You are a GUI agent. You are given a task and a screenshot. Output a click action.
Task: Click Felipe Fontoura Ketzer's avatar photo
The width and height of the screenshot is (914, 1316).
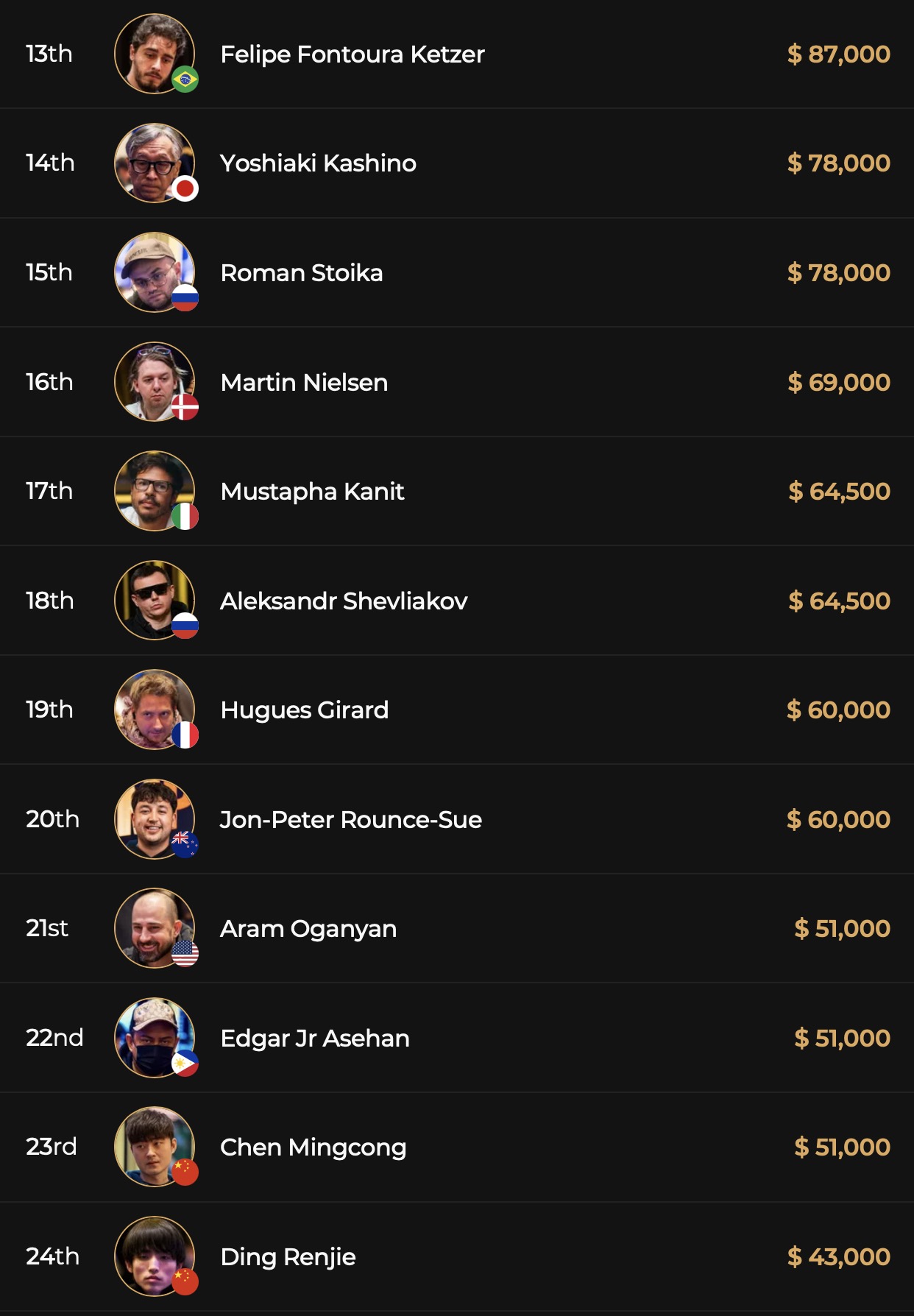(154, 54)
